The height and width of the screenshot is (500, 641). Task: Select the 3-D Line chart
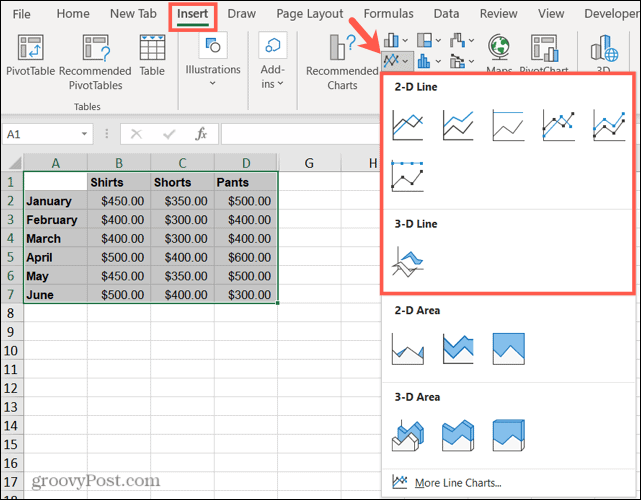pyautogui.click(x=408, y=262)
